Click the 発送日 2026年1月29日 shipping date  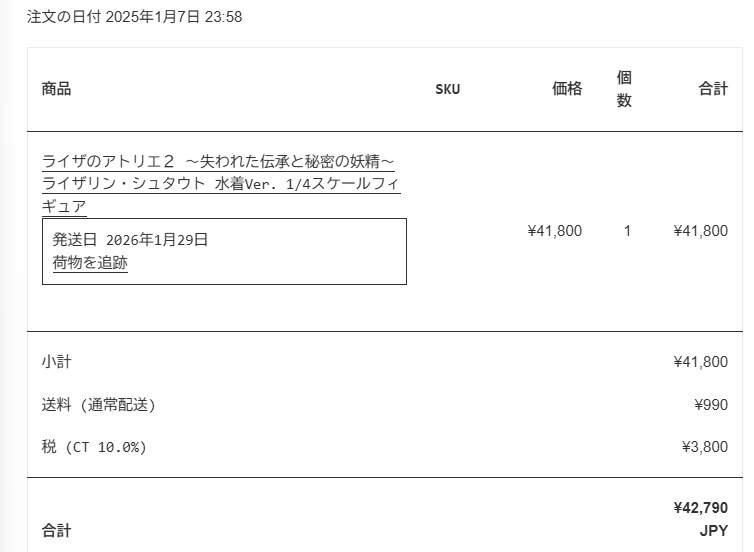pos(130,240)
